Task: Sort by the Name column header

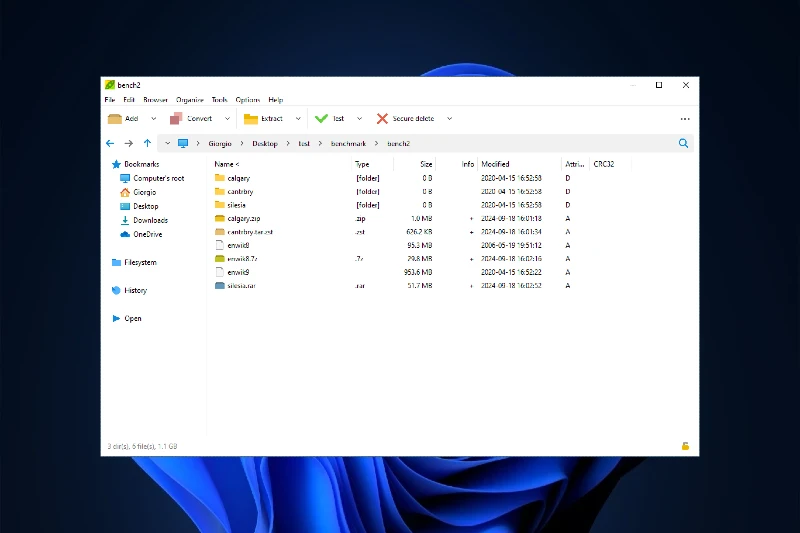Action: [227, 164]
